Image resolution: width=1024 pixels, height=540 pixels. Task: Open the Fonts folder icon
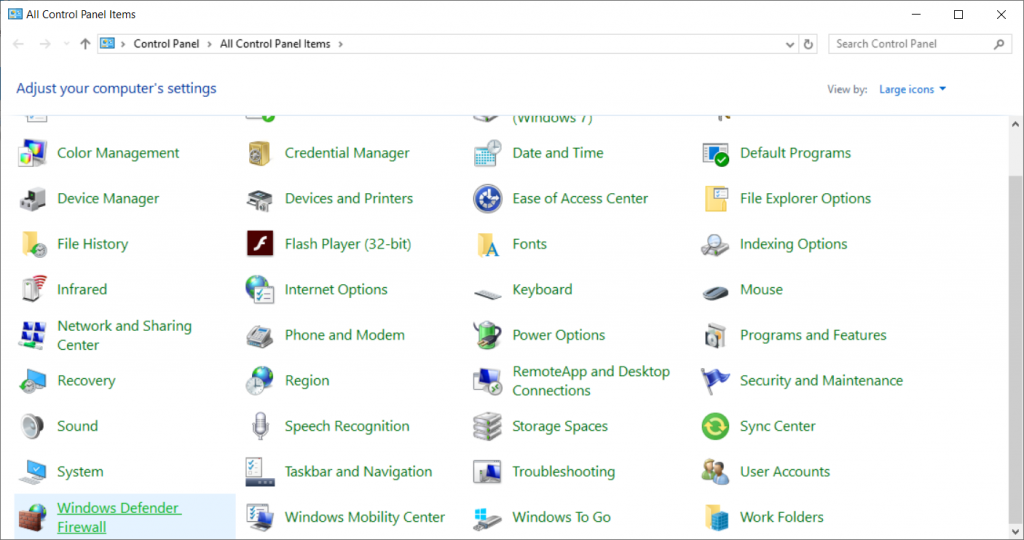(488, 244)
